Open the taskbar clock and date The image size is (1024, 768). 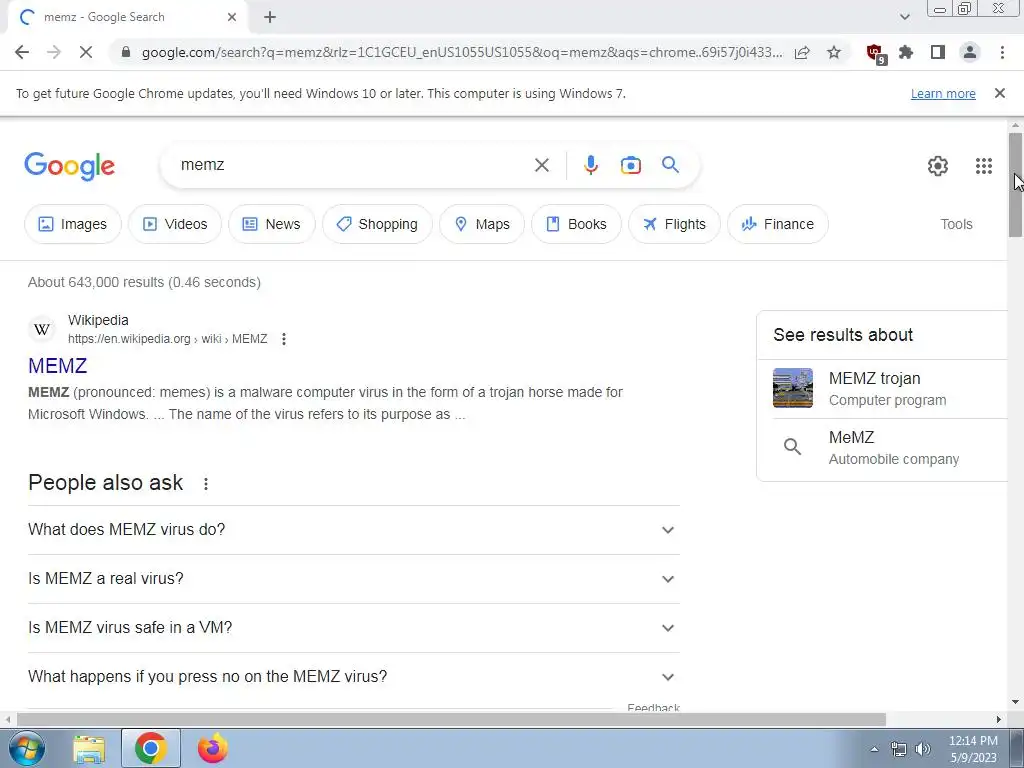click(x=973, y=749)
